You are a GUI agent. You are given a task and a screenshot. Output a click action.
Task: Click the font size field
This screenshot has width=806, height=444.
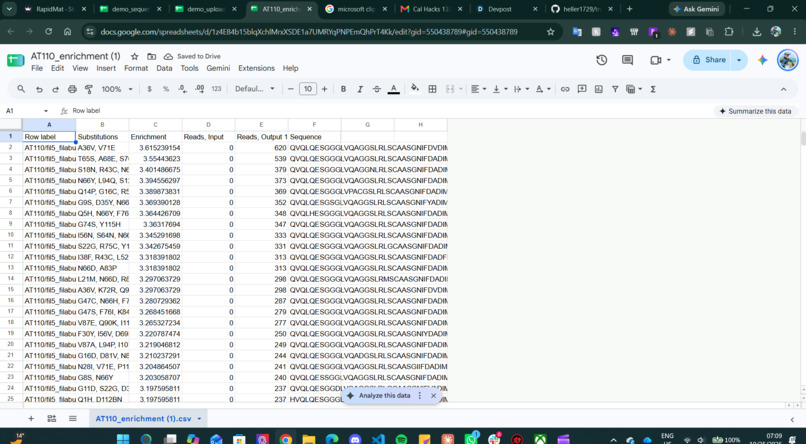pyautogui.click(x=308, y=89)
